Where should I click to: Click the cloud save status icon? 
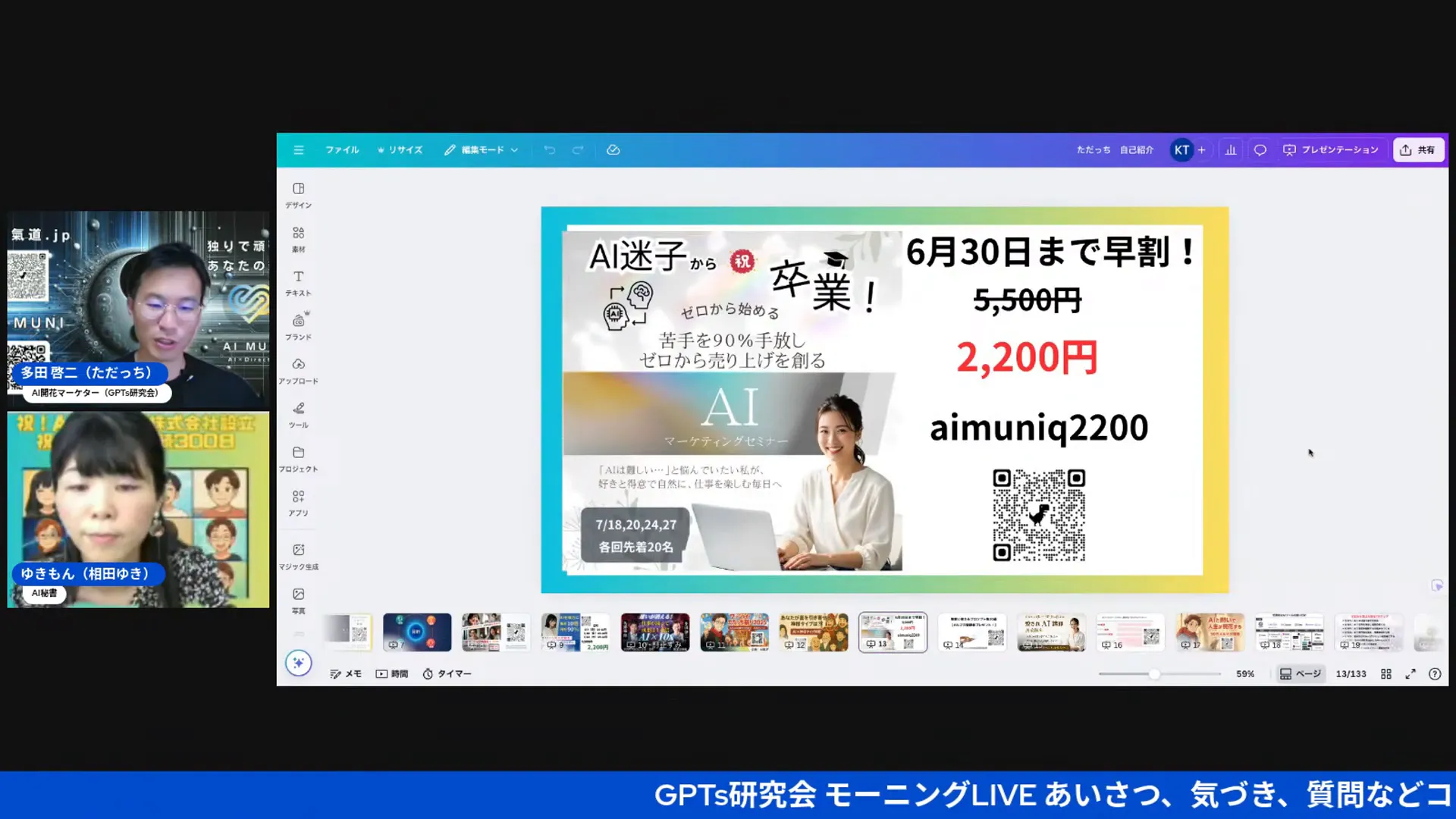point(613,150)
